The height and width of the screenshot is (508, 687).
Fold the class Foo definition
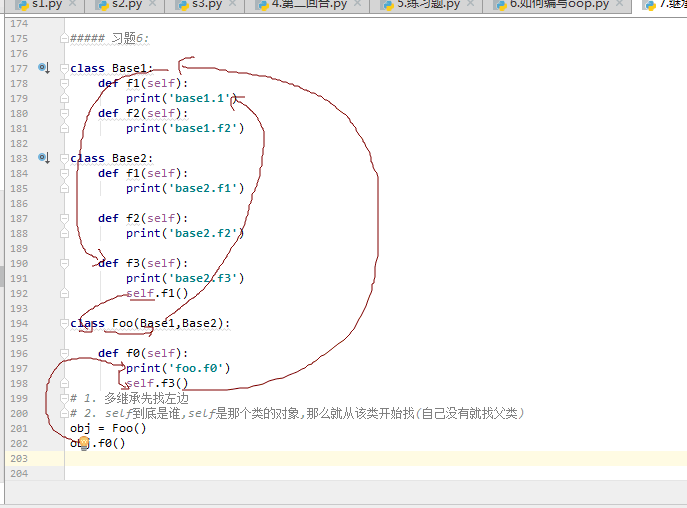66,323
